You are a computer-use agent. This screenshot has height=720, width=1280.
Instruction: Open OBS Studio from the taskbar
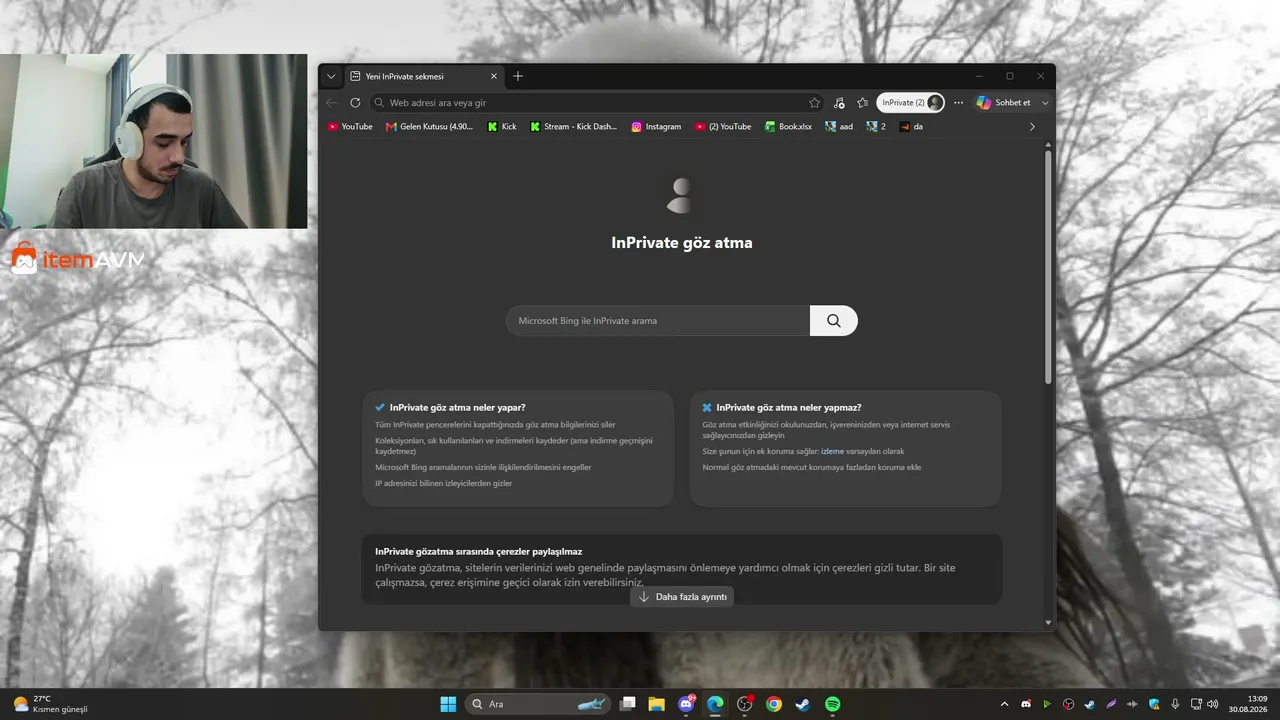[x=744, y=704]
